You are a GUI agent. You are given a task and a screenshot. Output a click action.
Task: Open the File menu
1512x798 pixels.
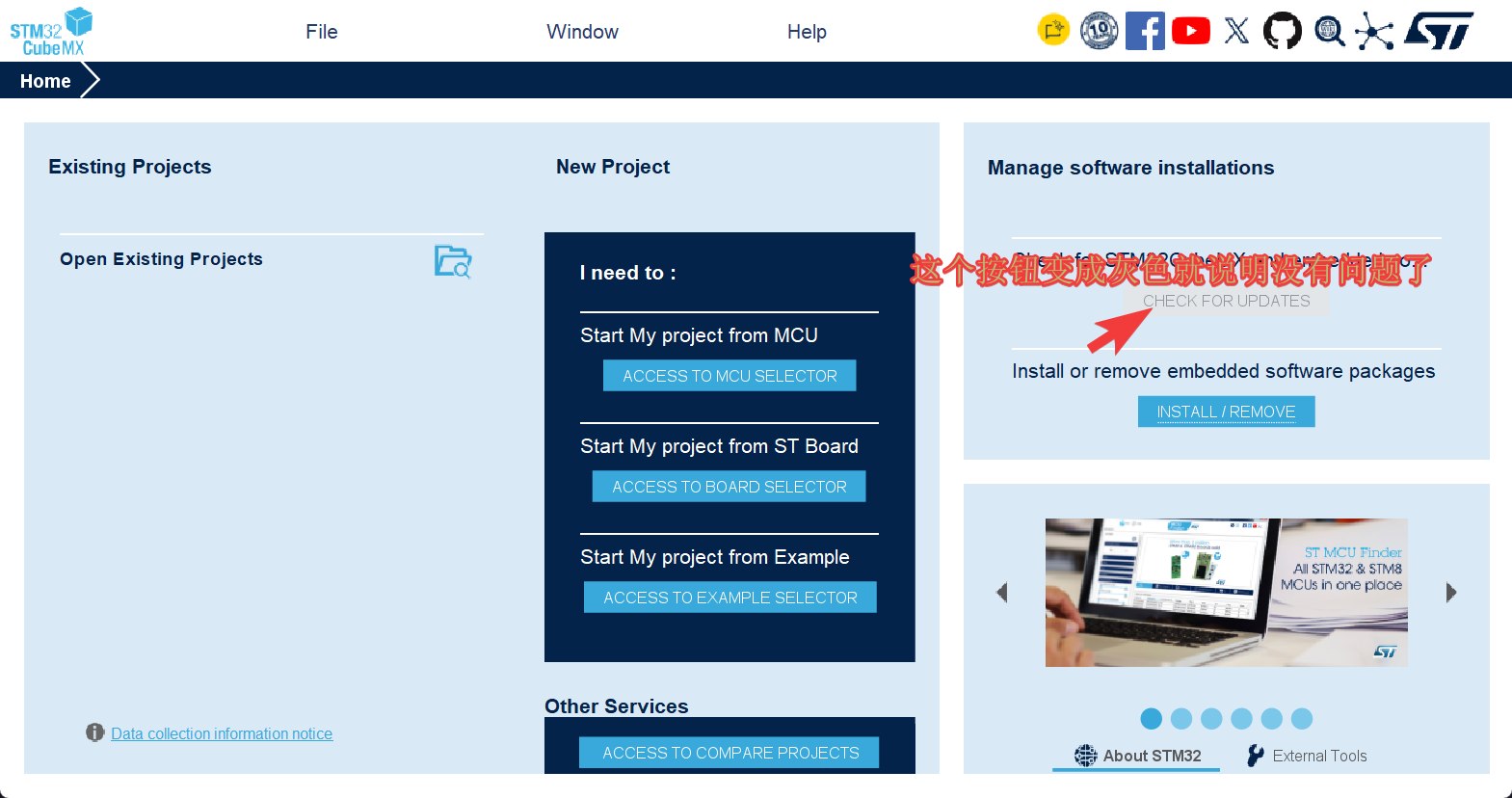(322, 32)
